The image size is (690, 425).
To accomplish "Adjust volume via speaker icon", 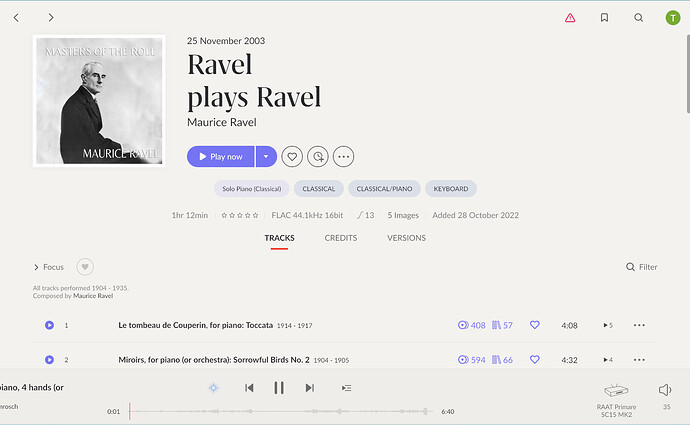I will (x=665, y=390).
